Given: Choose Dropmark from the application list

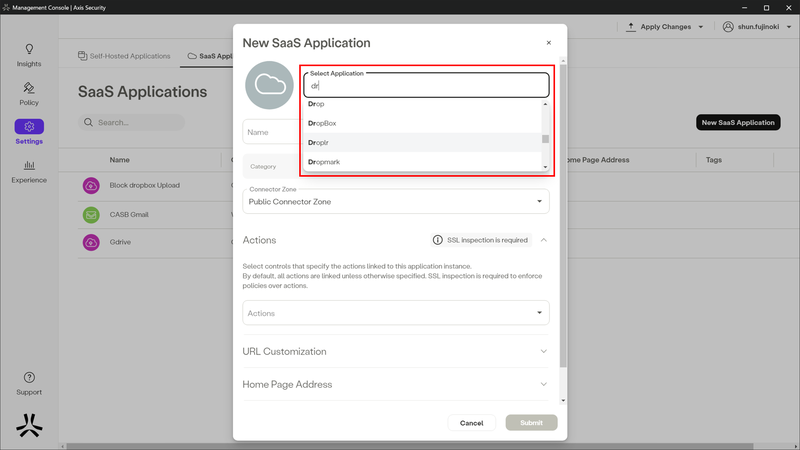Looking at the screenshot, I should coord(422,162).
